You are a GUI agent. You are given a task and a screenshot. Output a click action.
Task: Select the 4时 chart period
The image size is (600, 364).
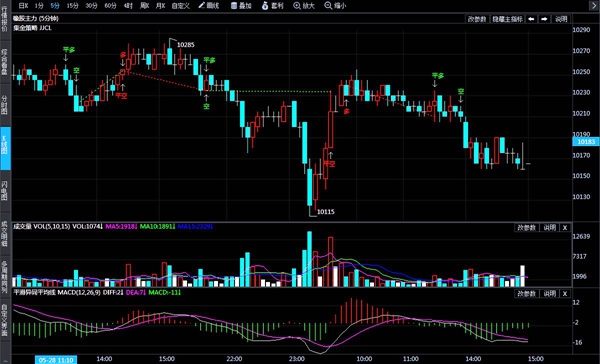pyautogui.click(x=128, y=5)
